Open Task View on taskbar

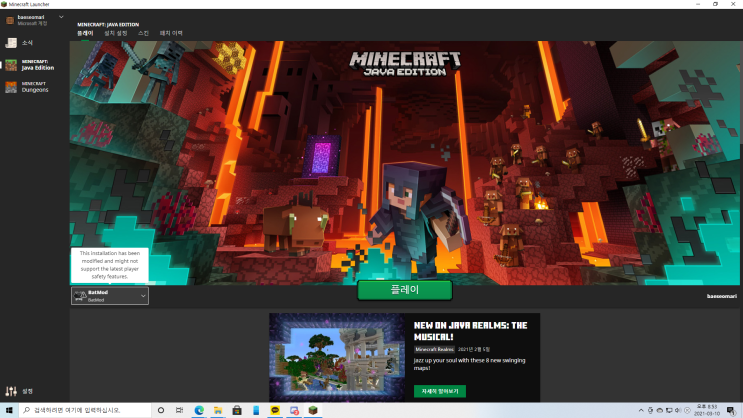pyautogui.click(x=179, y=410)
